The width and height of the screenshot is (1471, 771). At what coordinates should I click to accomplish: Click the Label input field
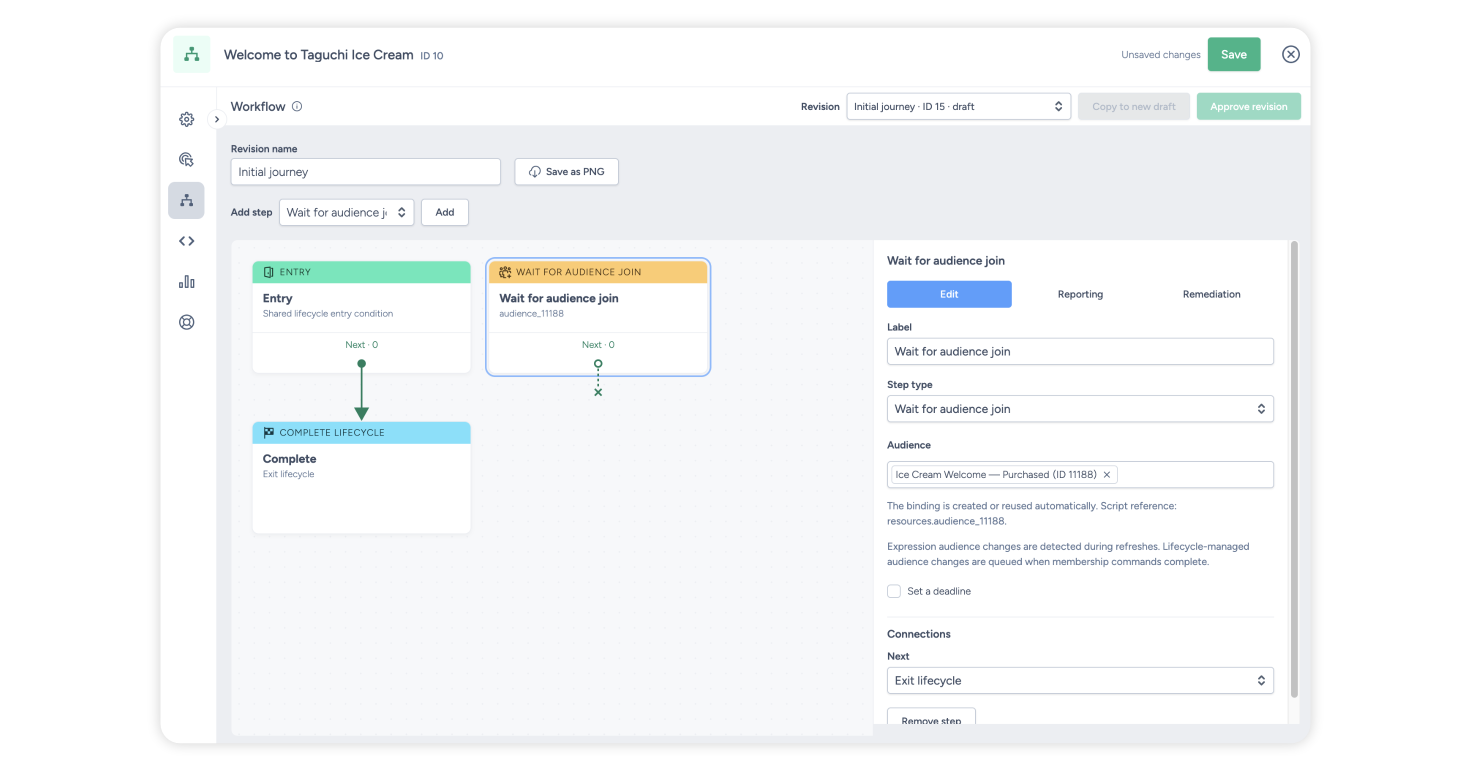pos(1080,351)
